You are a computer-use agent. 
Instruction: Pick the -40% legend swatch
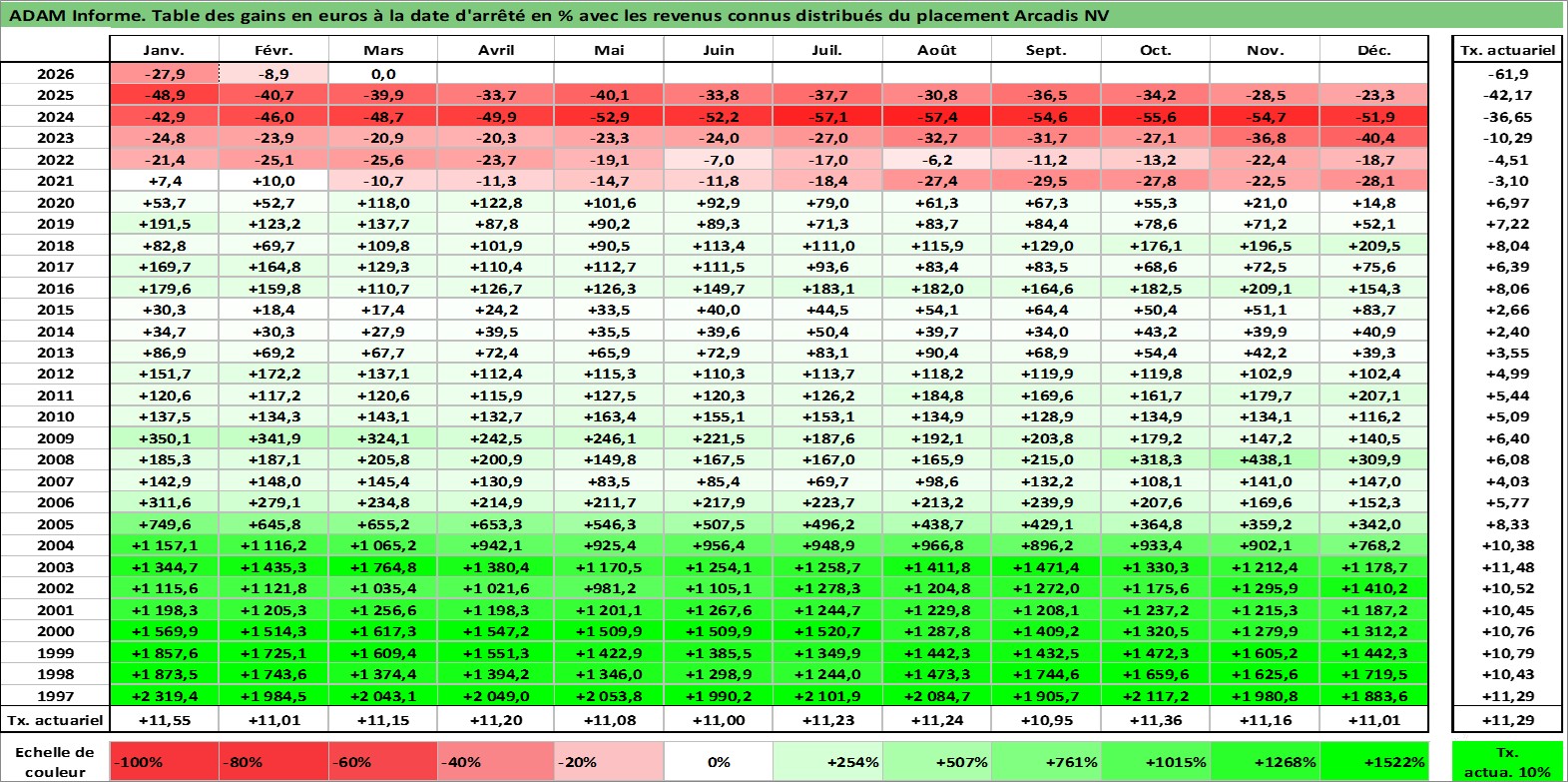pos(496,761)
